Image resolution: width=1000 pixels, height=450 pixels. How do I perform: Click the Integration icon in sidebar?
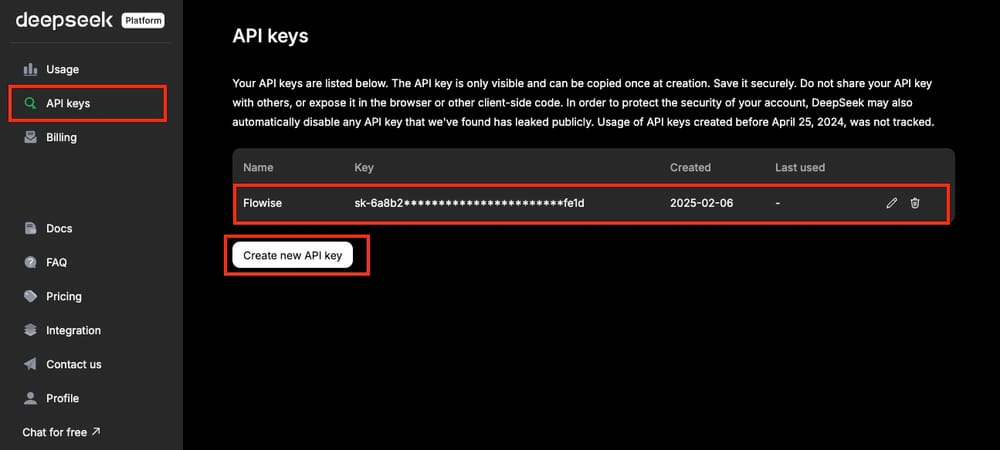pyautogui.click(x=29, y=330)
